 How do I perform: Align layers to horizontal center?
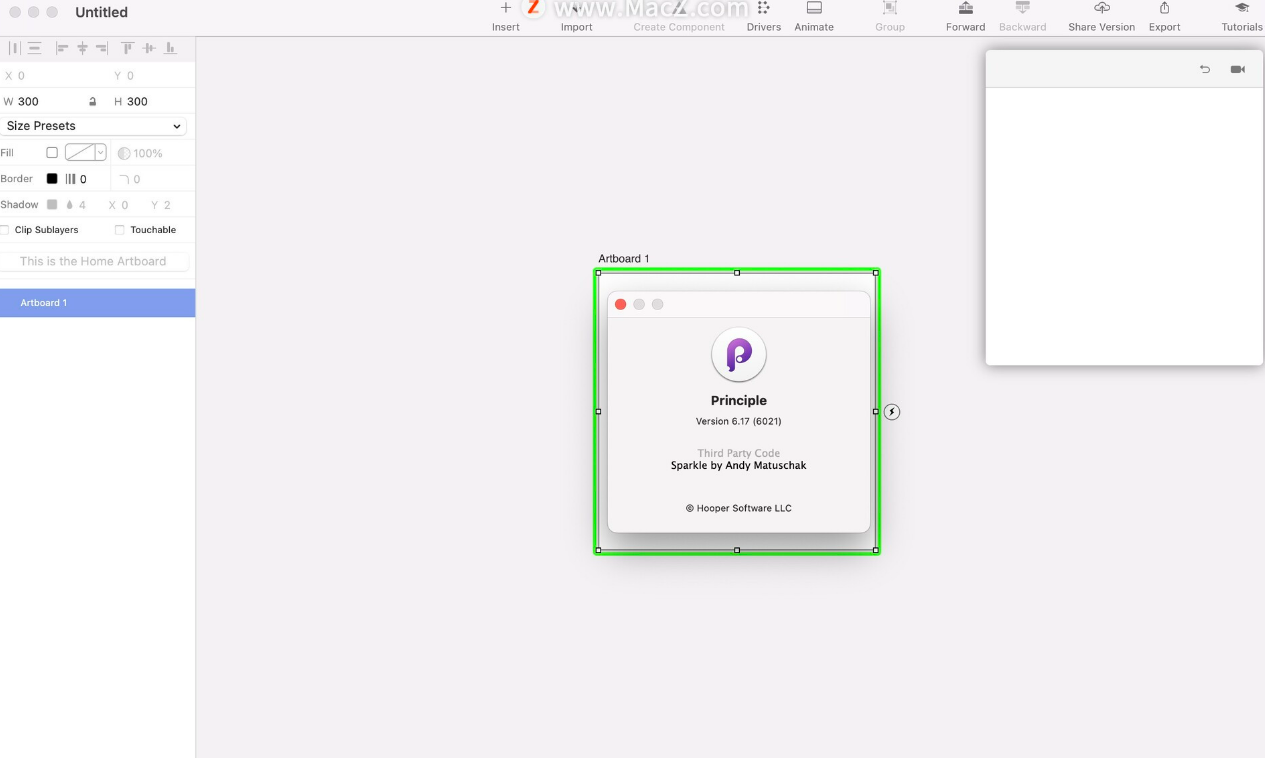point(82,48)
